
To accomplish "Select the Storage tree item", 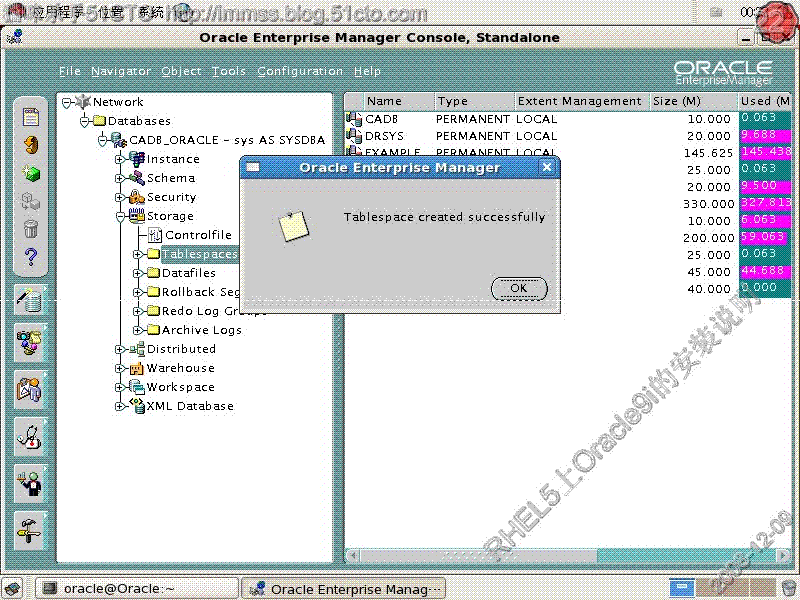I will tap(170, 216).
